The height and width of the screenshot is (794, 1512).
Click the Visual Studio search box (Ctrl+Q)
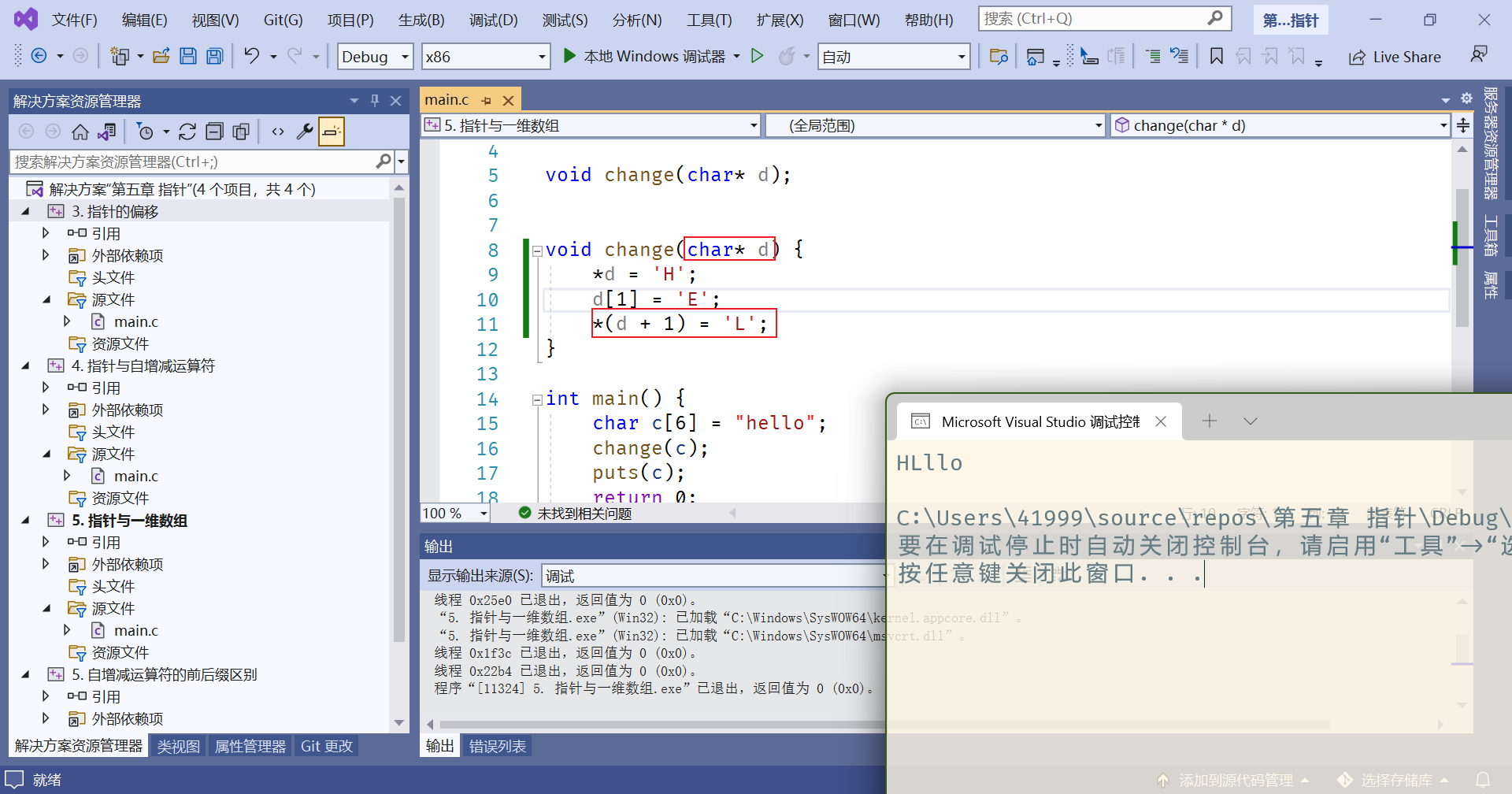click(x=1105, y=18)
